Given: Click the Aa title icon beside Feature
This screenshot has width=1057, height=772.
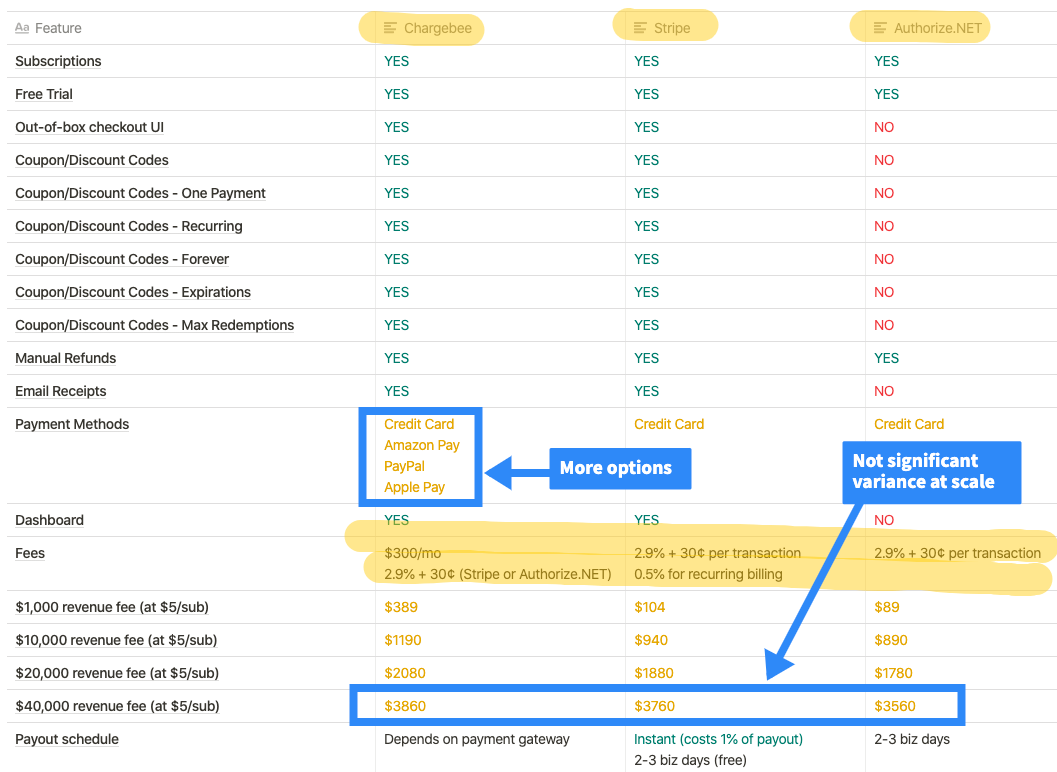Looking at the screenshot, I should coord(22,28).
